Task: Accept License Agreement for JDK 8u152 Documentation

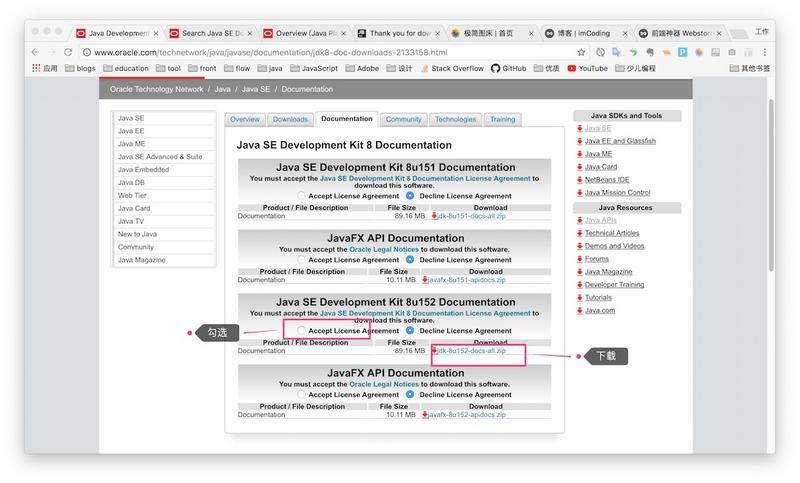Action: point(301,331)
